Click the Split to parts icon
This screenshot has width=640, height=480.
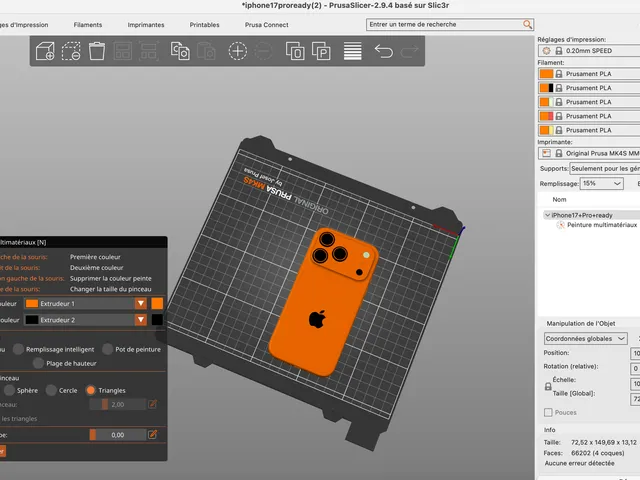point(321,51)
